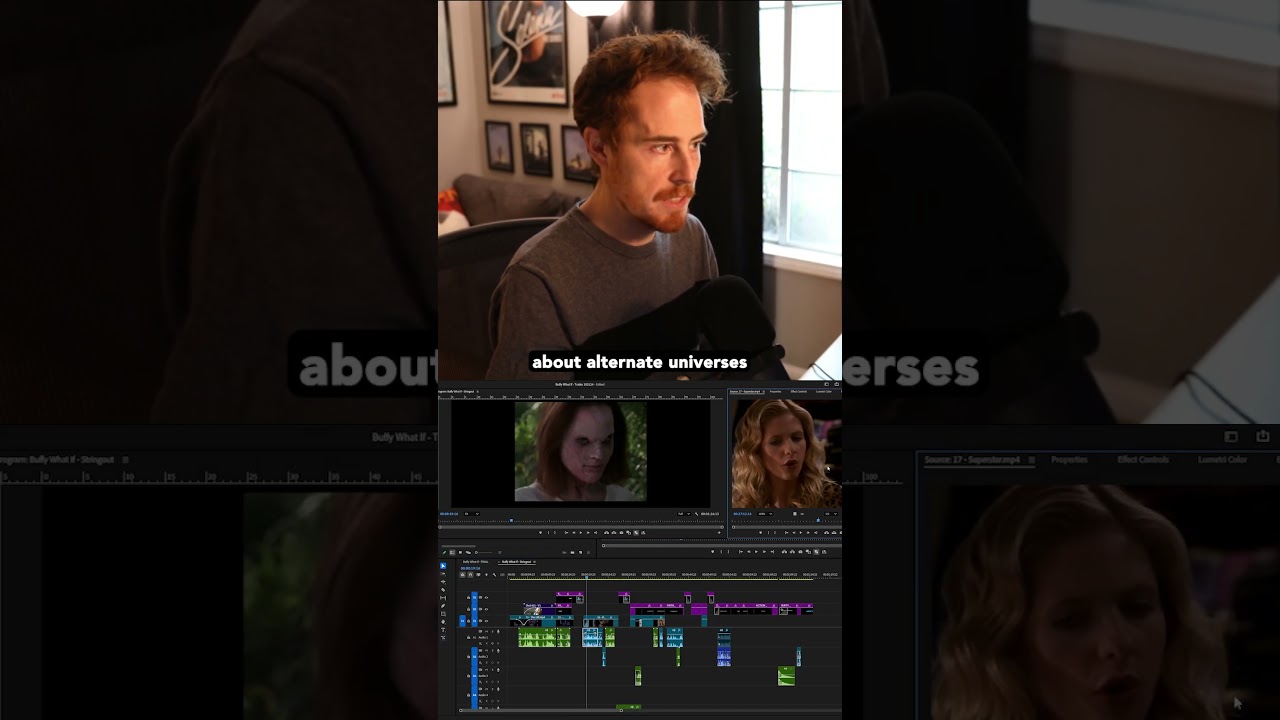Add marker in Program monitor transport
The image size is (1280, 720).
coord(540,533)
